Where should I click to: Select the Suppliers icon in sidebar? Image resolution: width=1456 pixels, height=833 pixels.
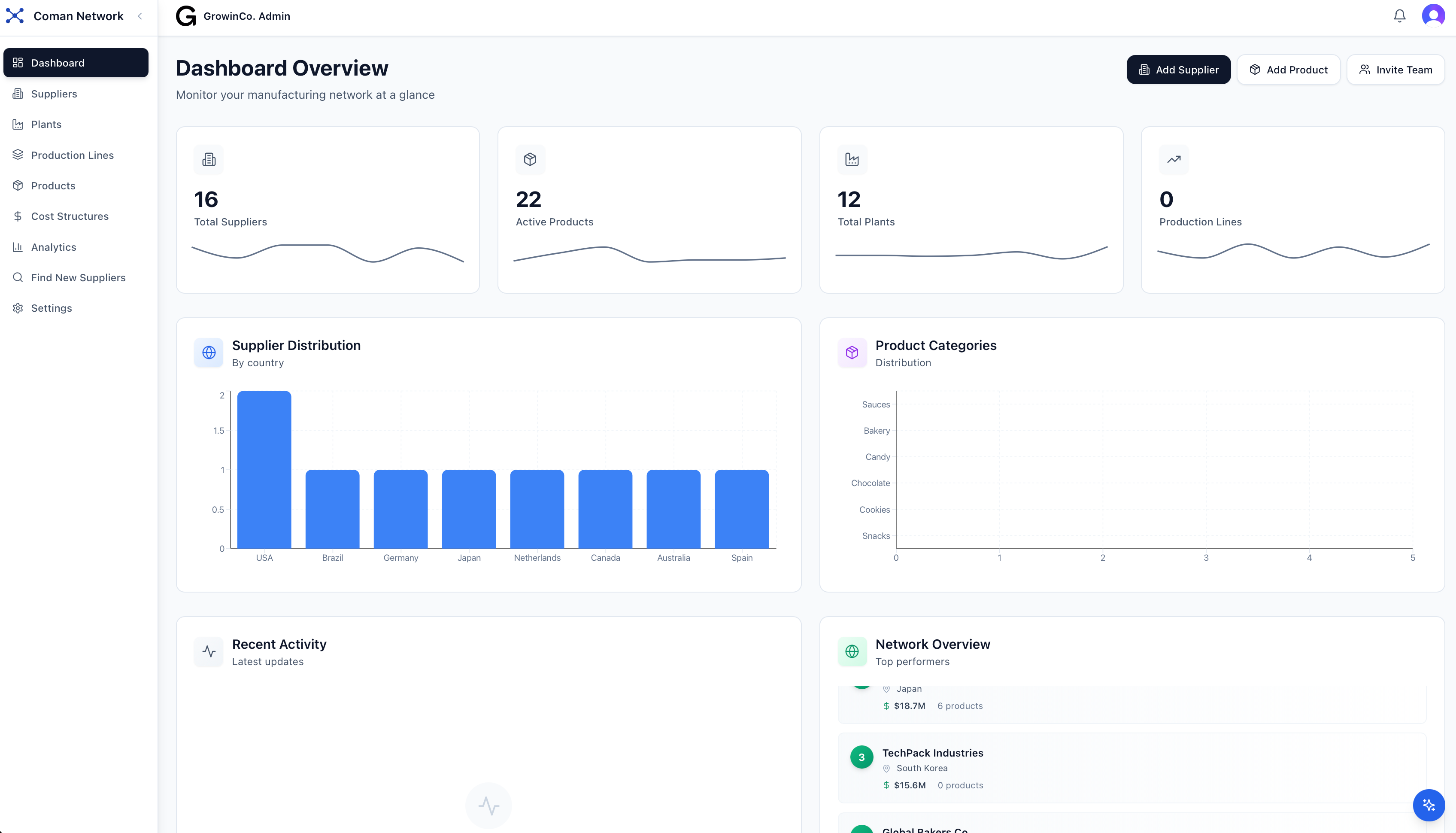coord(18,93)
